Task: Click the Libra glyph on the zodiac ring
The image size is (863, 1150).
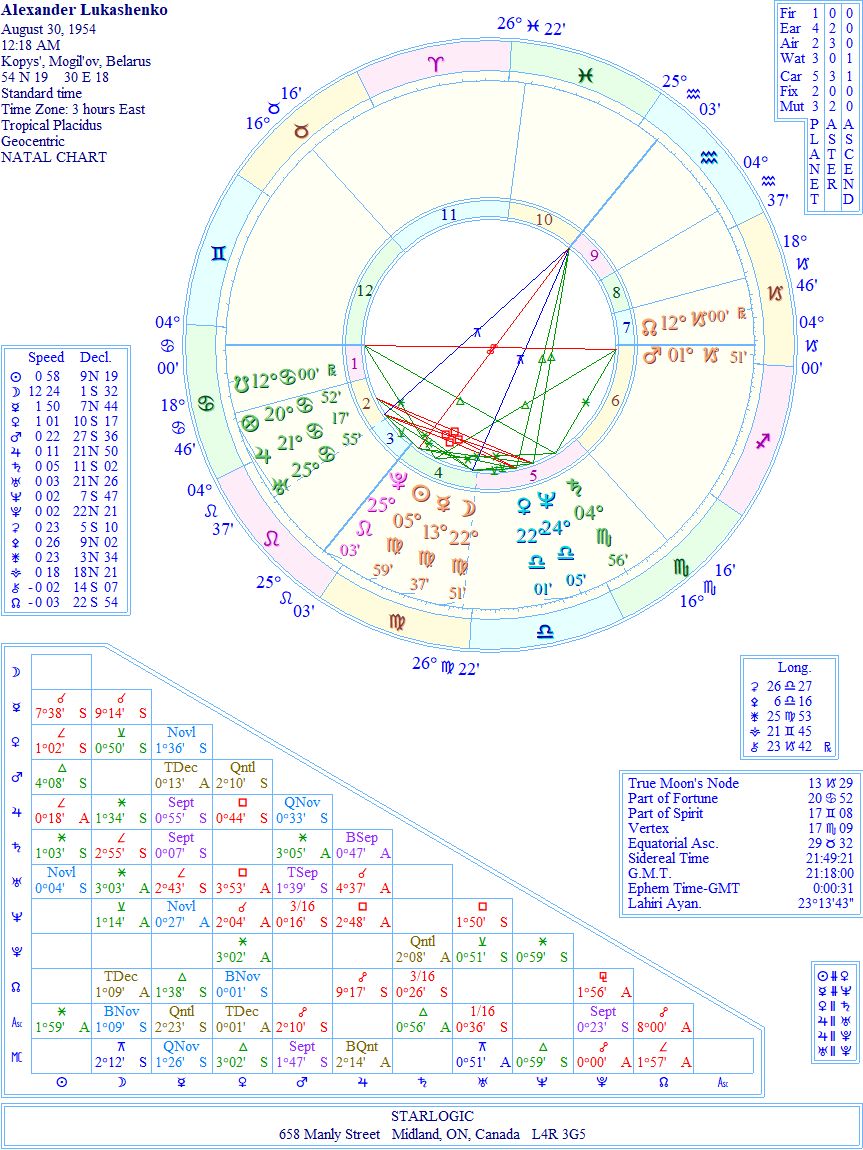Action: pyautogui.click(x=546, y=632)
